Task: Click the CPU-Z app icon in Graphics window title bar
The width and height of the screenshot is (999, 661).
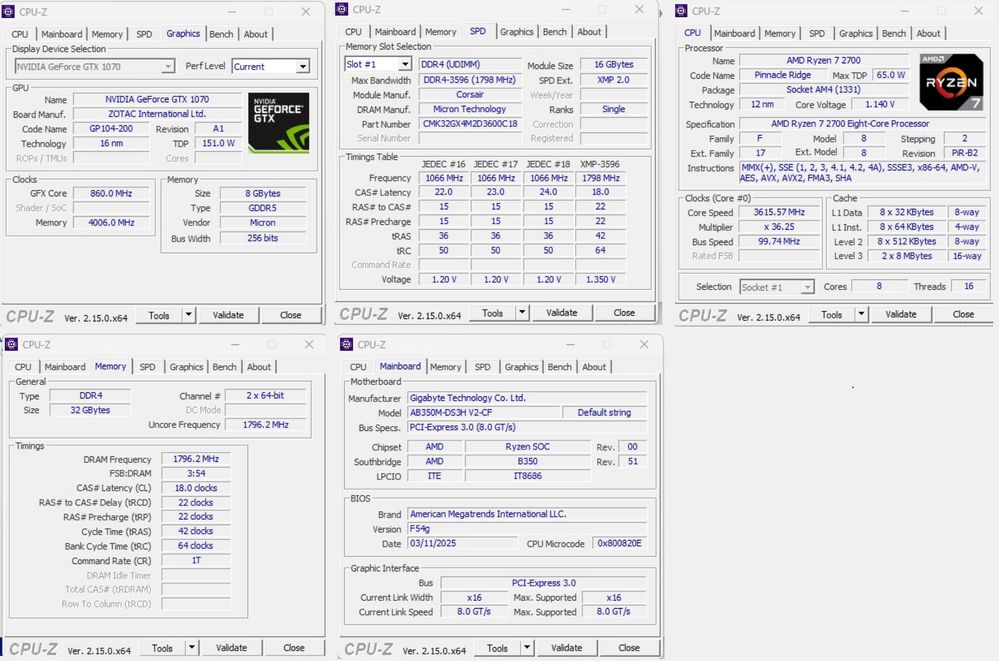Action: tap(8, 11)
